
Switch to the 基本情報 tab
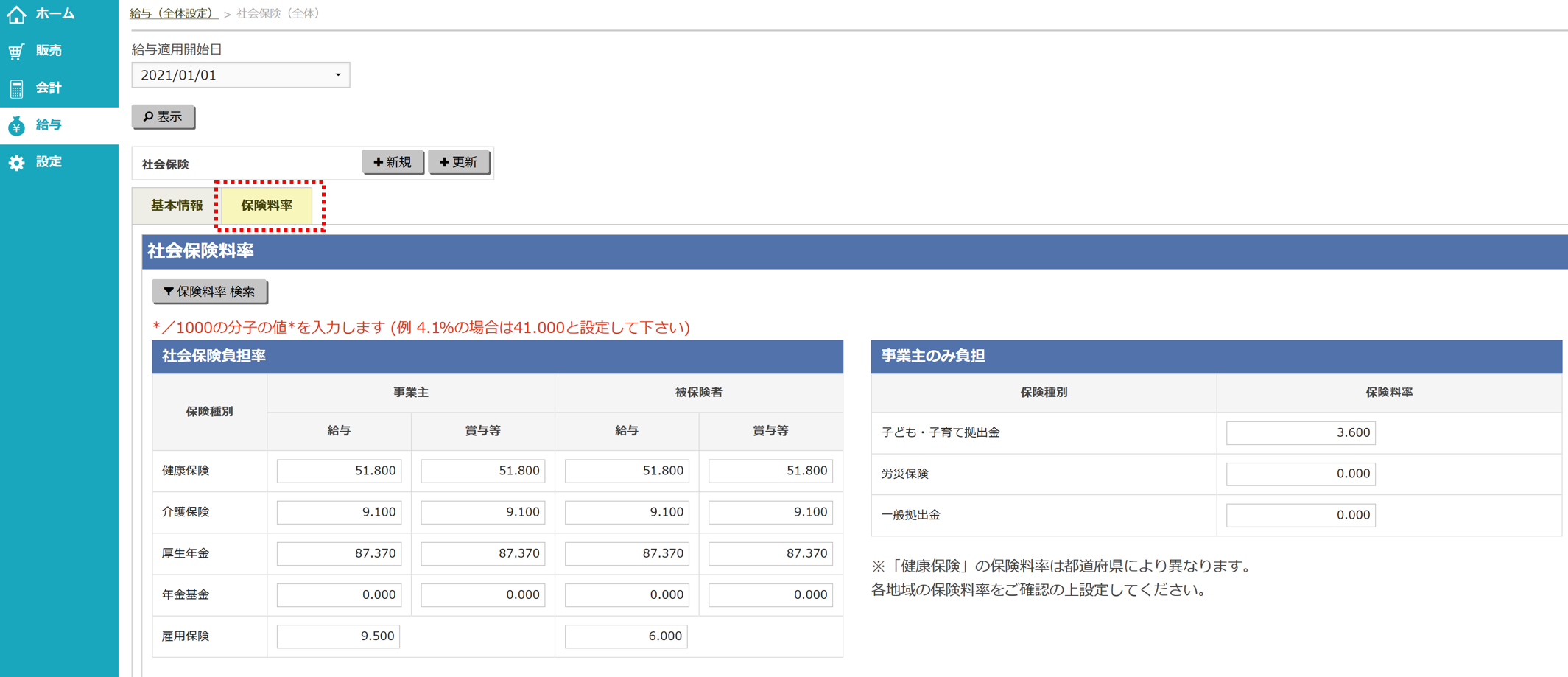click(177, 206)
